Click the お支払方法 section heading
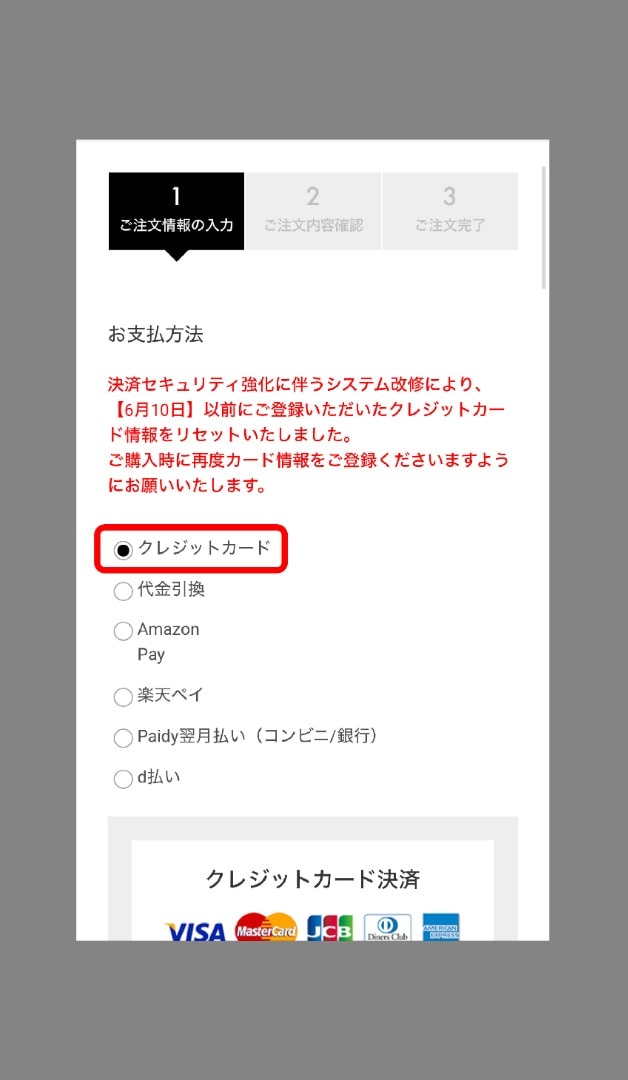 156,335
